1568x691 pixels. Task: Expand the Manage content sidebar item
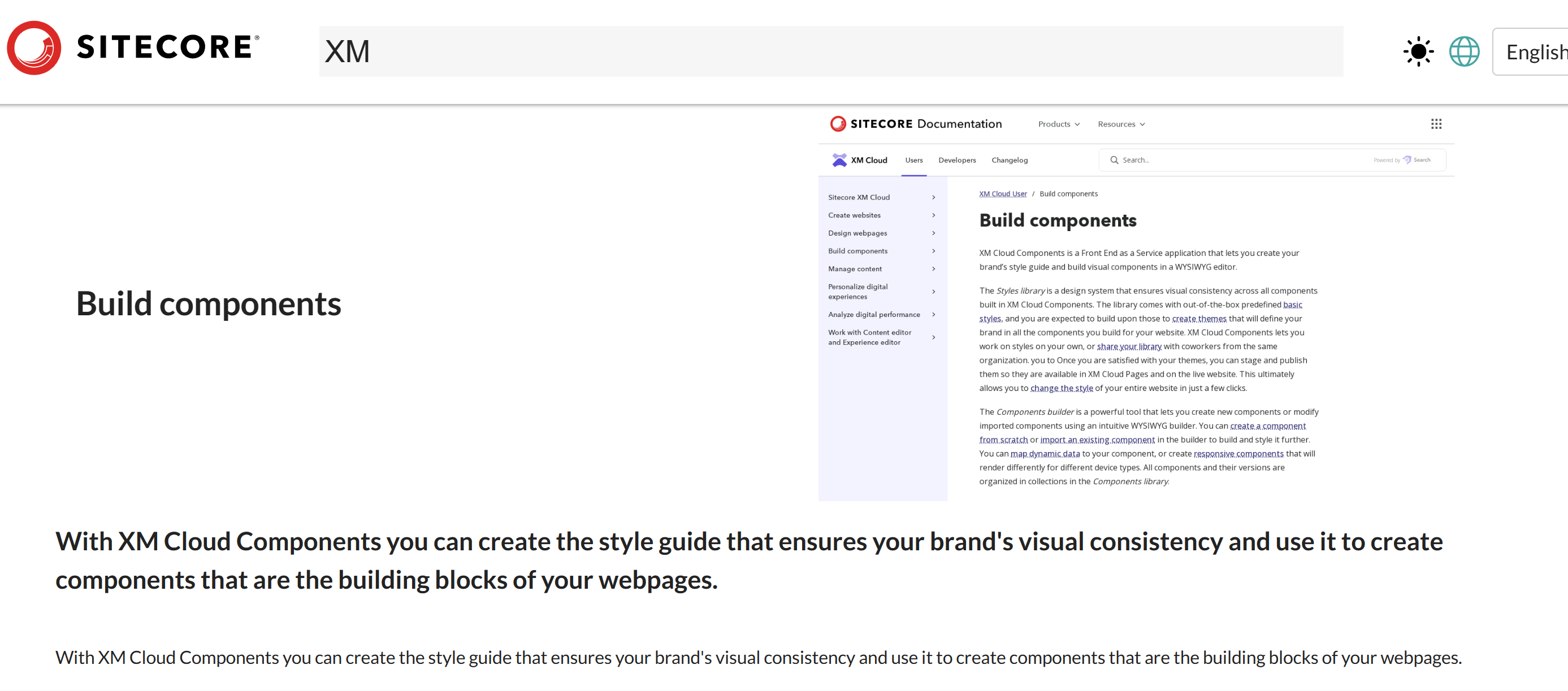pos(881,269)
